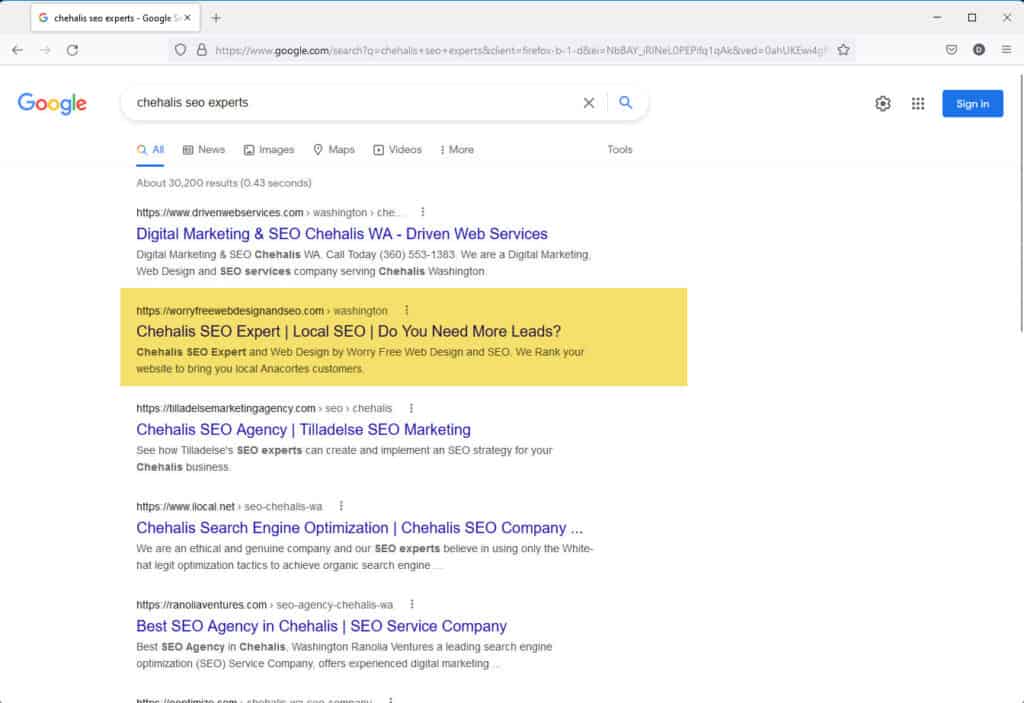Switch to the Videos tab
This screenshot has height=703, width=1024.
point(397,150)
